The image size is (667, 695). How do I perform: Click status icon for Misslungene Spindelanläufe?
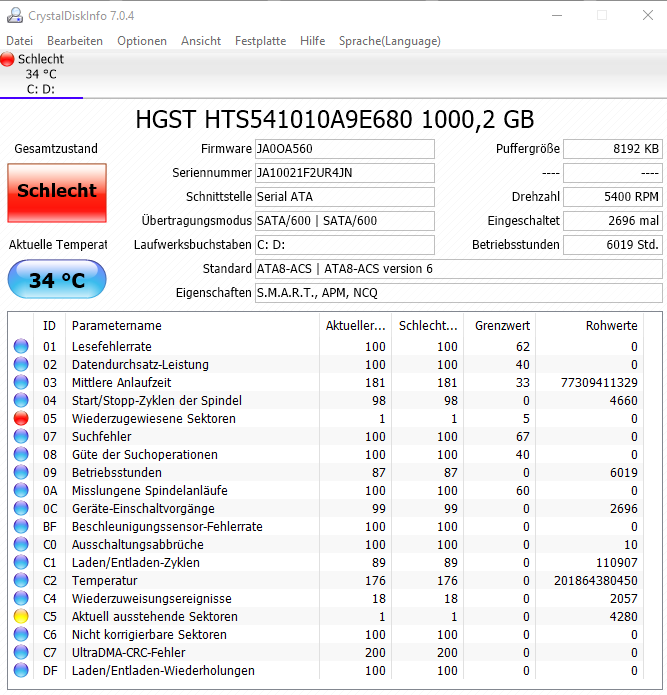tap(21, 490)
